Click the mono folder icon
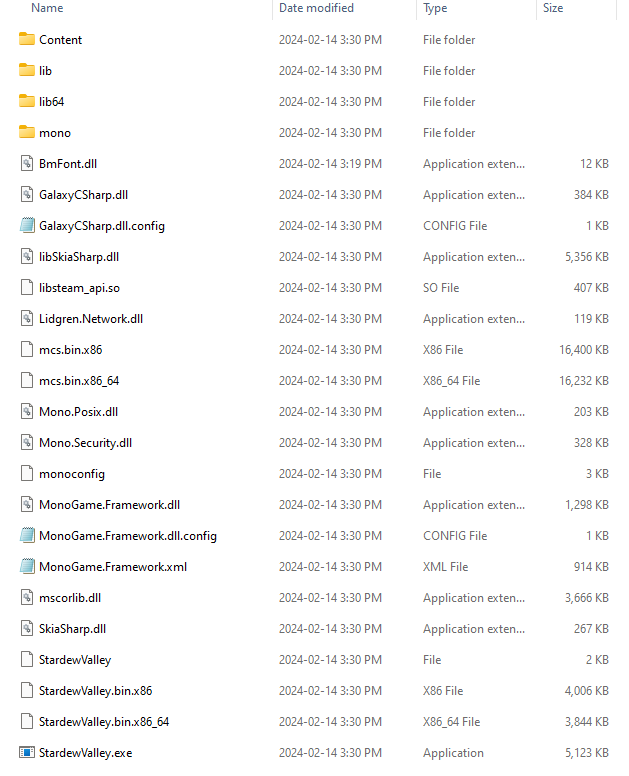Viewport: 629px width, 776px height. (27, 132)
